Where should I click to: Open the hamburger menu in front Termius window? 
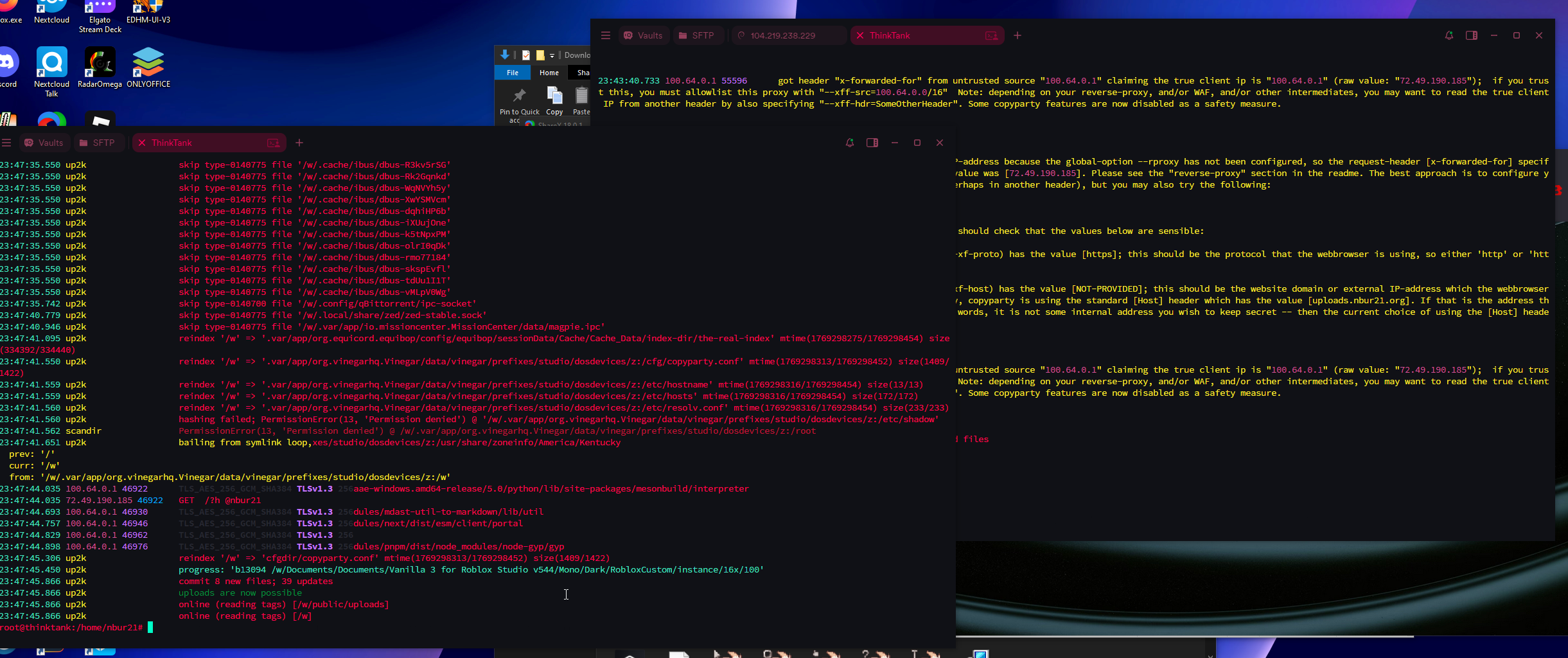(x=6, y=143)
